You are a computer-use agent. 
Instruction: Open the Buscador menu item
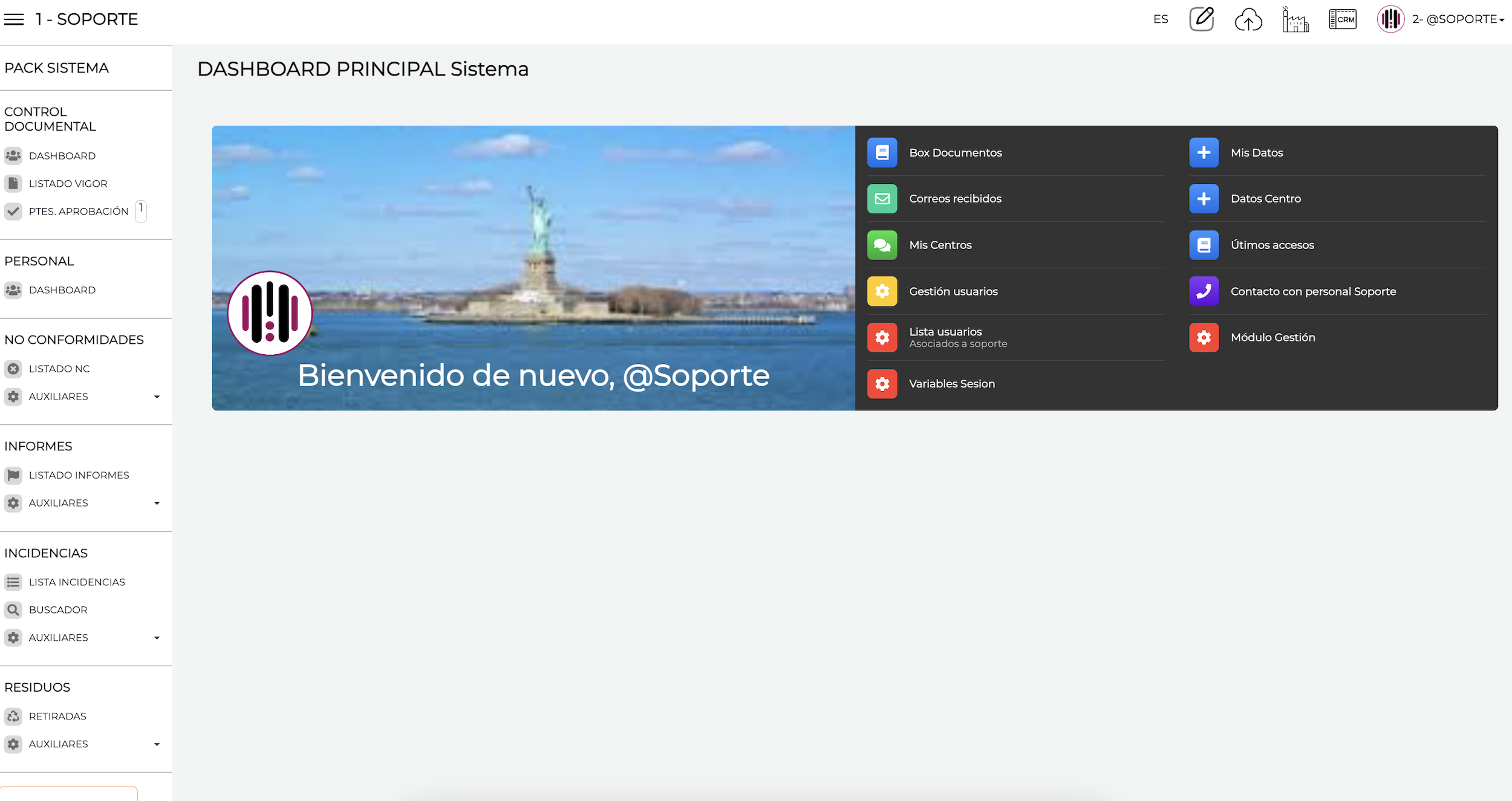tap(58, 610)
